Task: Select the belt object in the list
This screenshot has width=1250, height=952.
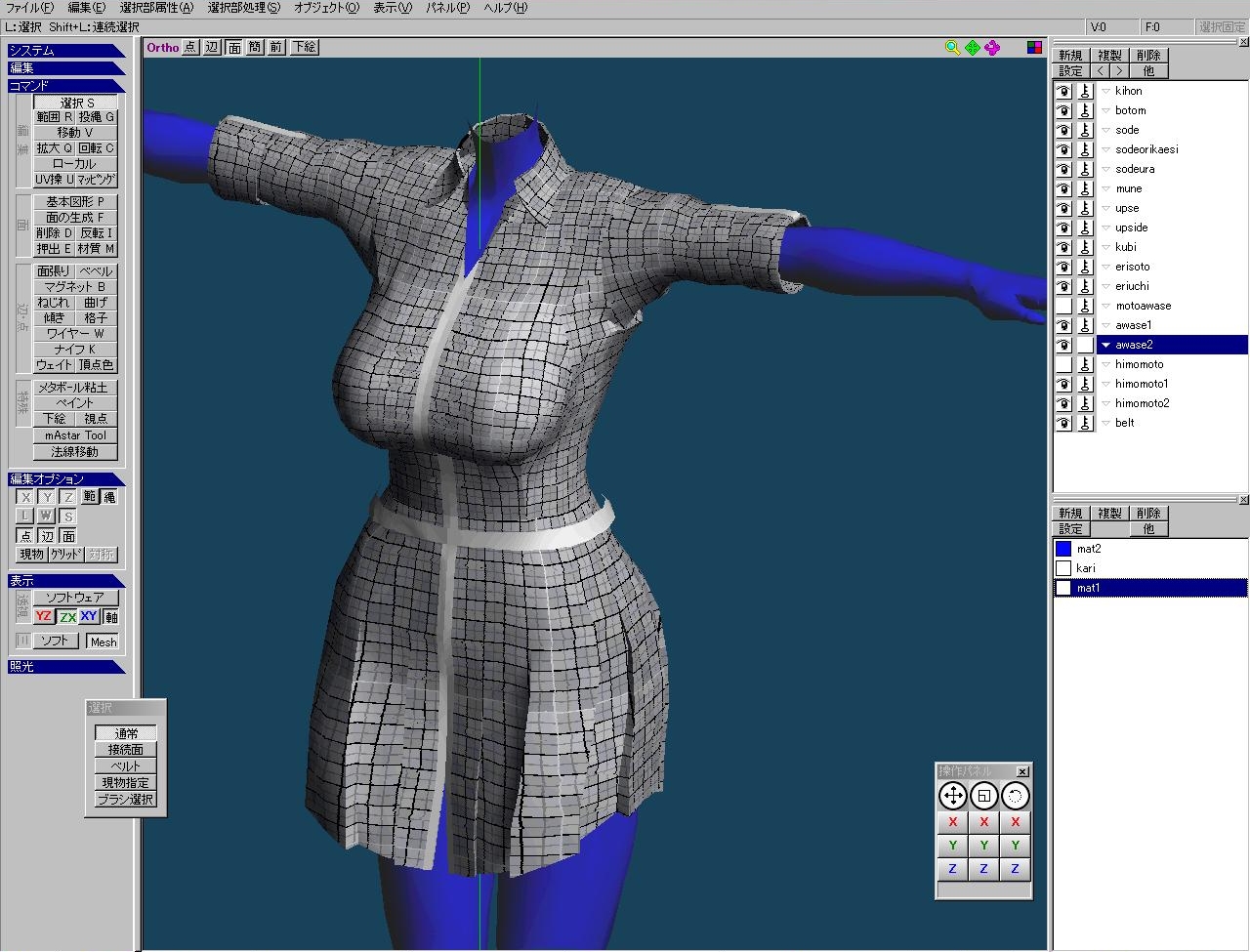Action: point(1125,423)
